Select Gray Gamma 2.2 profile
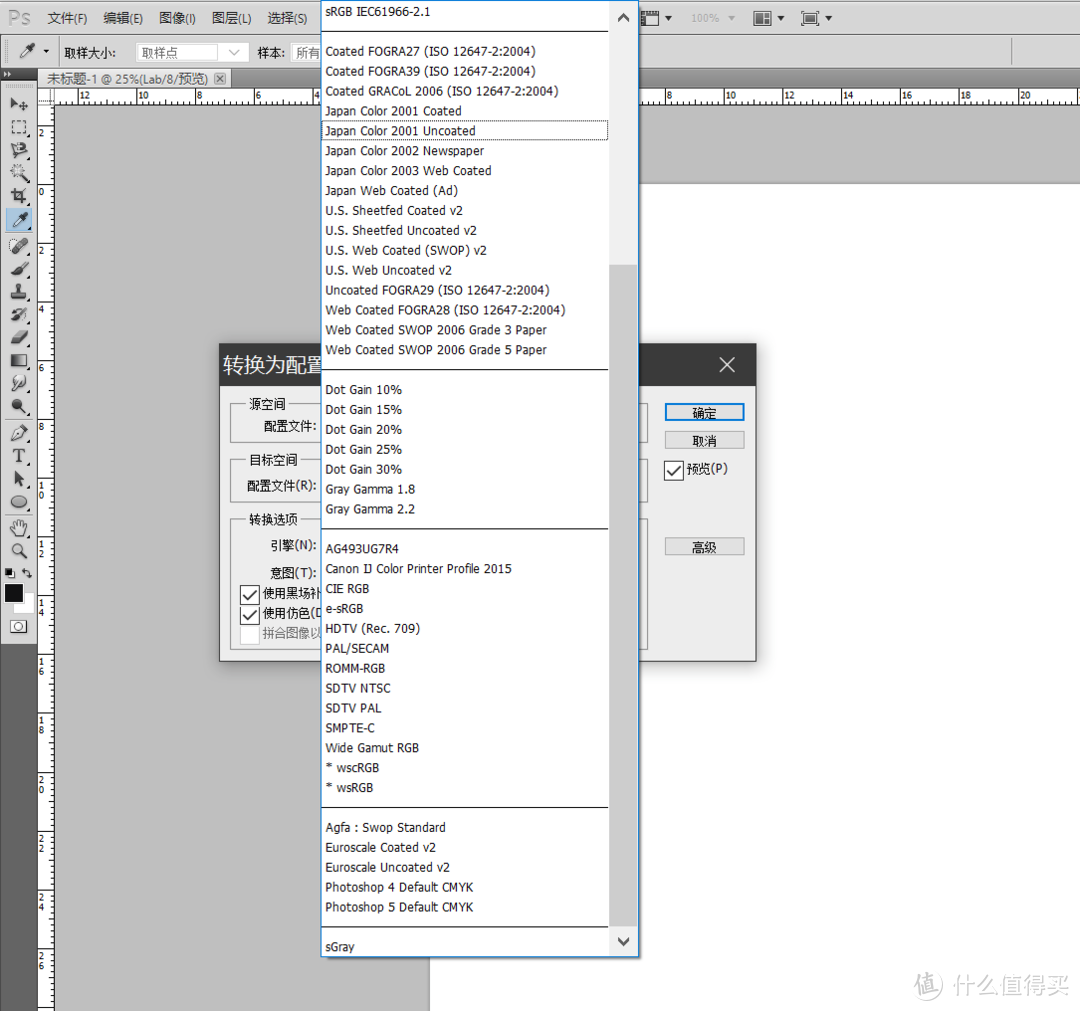 click(465, 509)
